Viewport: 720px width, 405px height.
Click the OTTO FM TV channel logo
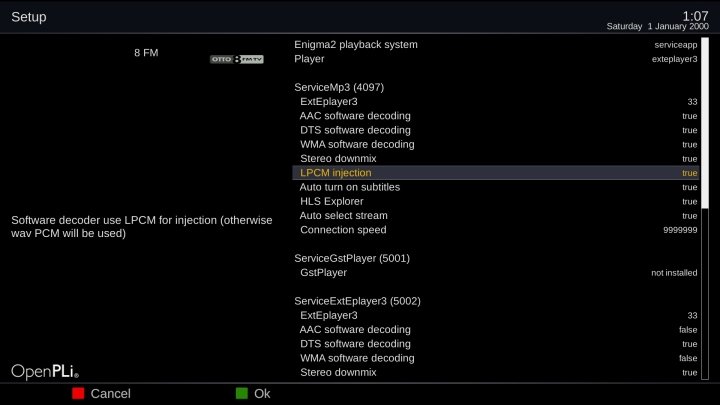coord(236,59)
